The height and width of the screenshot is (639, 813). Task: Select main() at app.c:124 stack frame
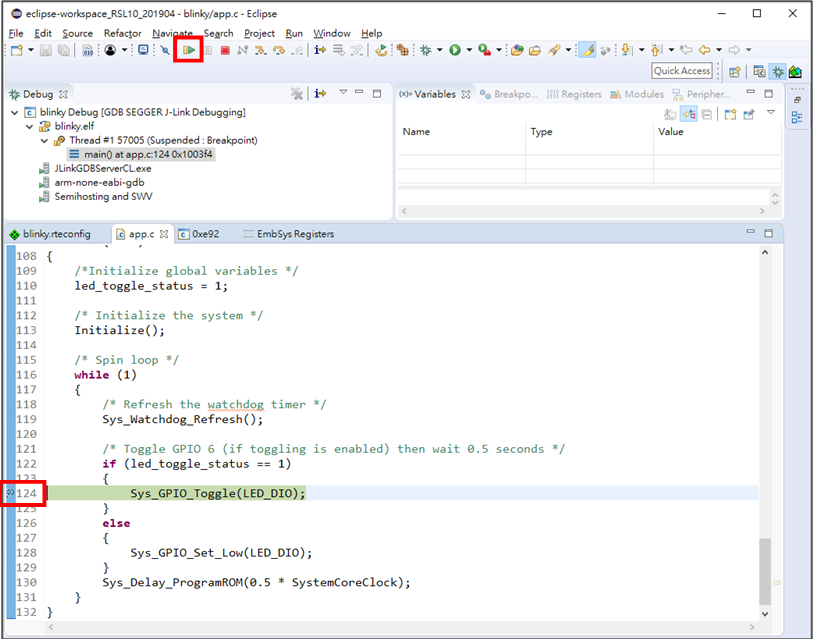coord(148,155)
